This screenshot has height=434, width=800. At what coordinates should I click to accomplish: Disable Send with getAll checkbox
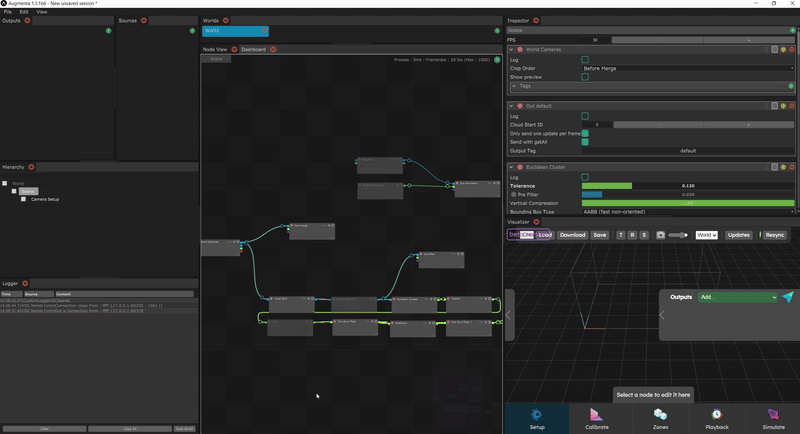click(x=585, y=142)
